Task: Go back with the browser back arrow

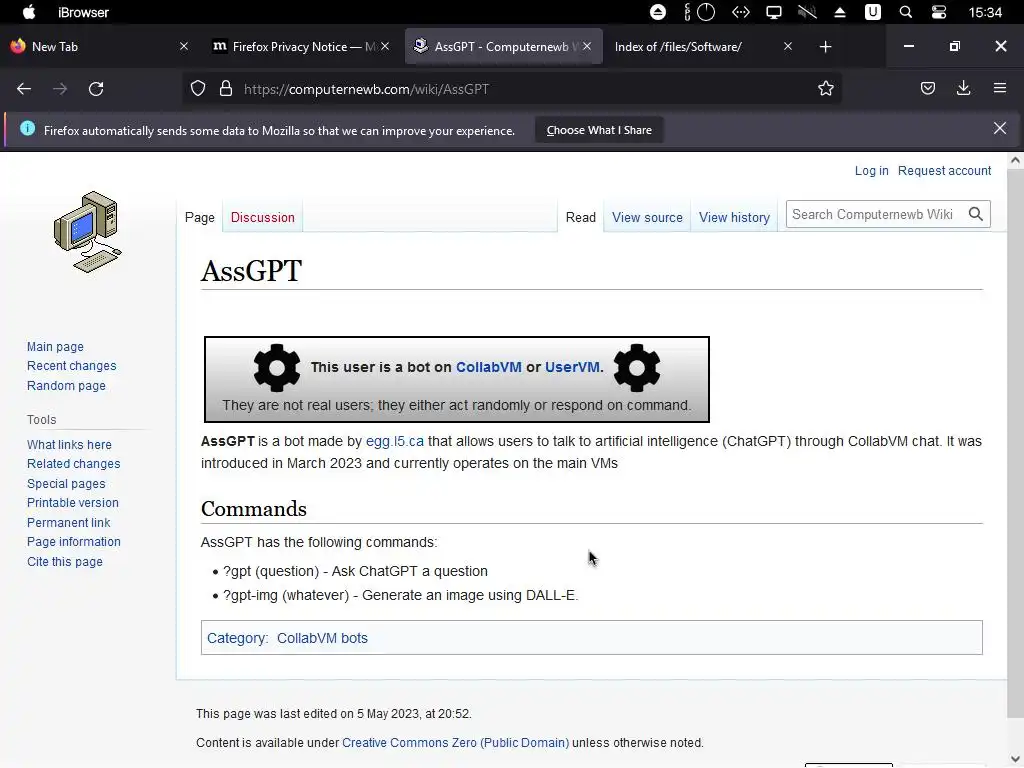Action: (24, 89)
